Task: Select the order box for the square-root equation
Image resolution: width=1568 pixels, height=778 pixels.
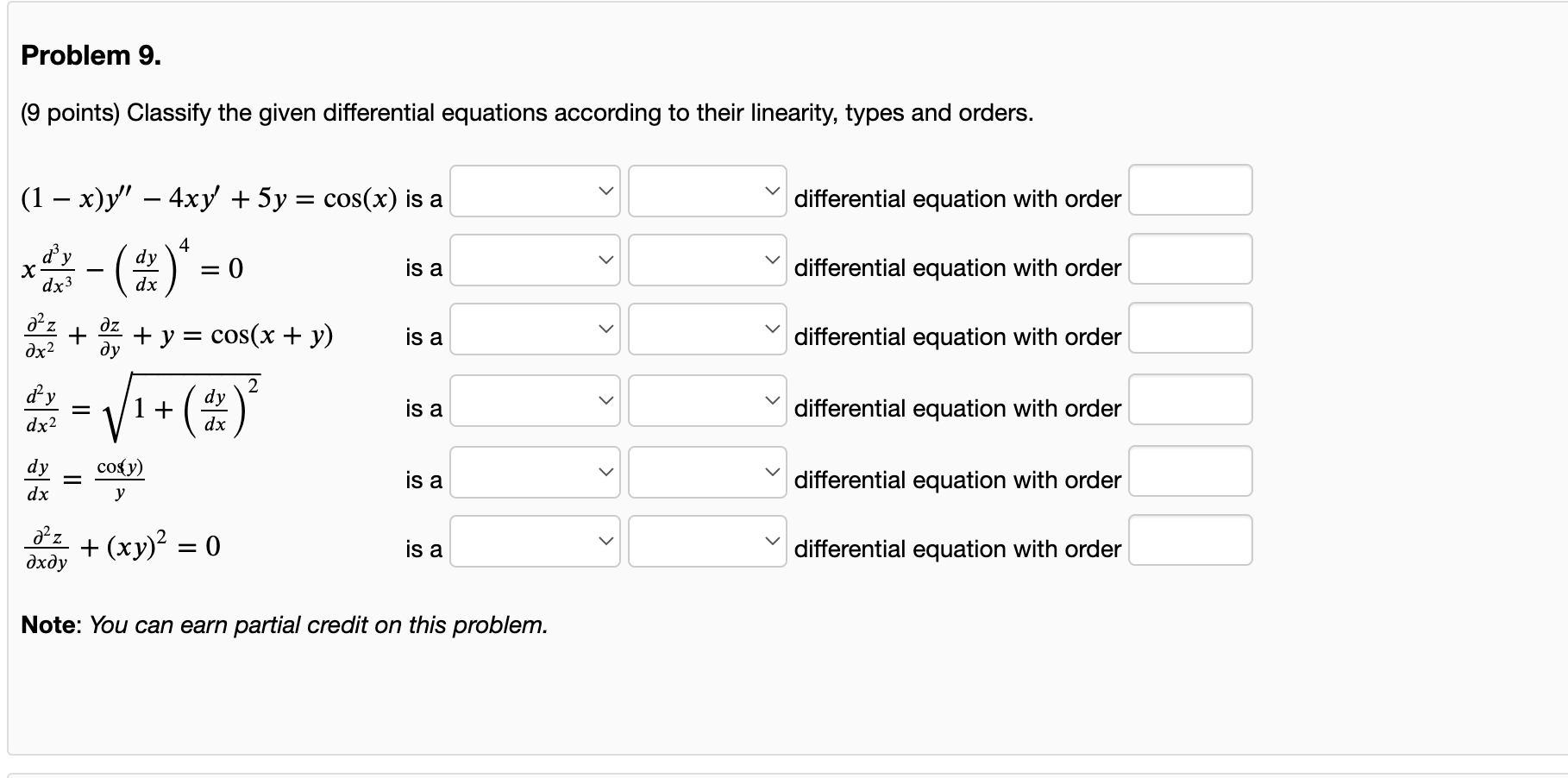Action: coord(1190,401)
